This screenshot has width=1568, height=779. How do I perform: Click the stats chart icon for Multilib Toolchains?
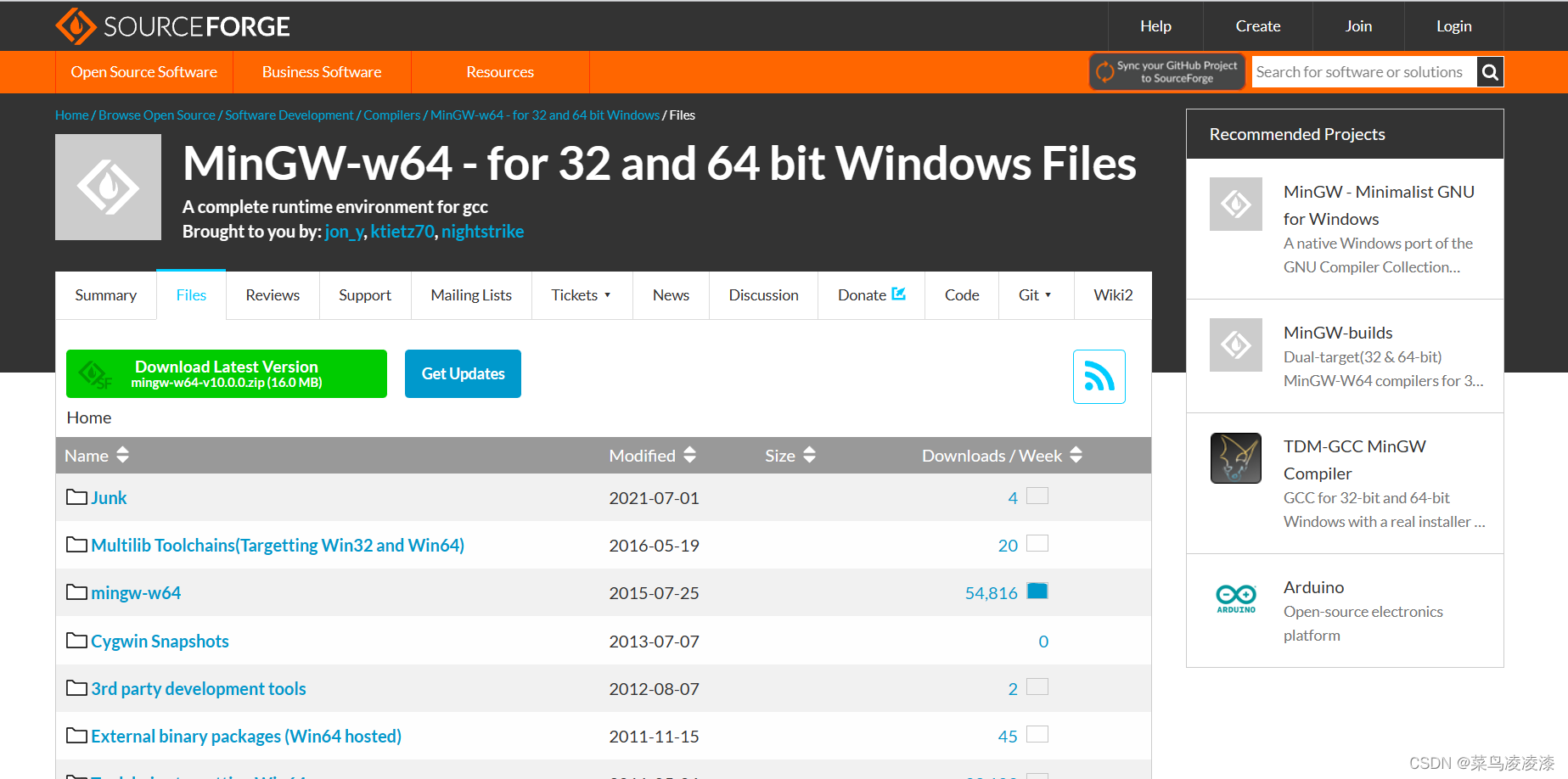click(1037, 543)
